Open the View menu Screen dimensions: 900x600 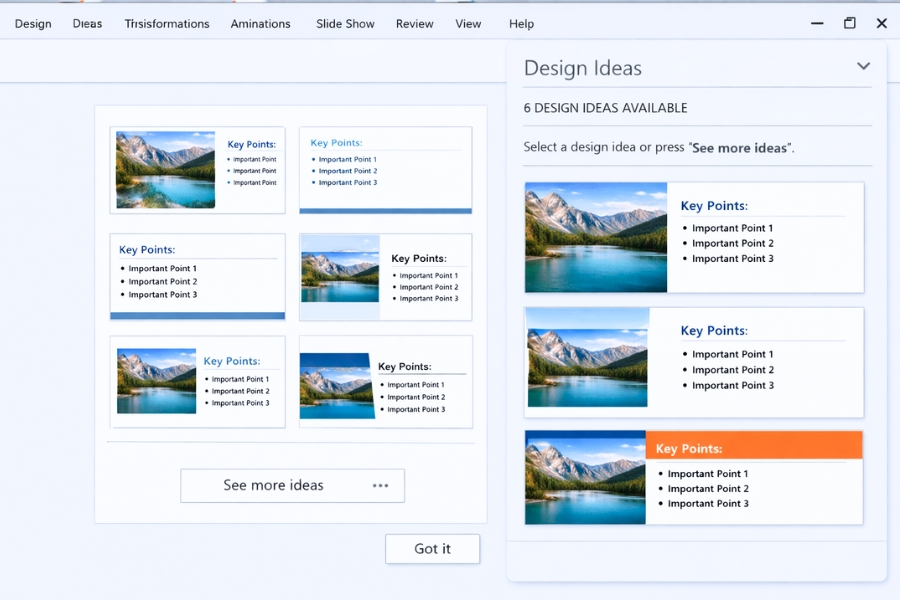click(x=468, y=23)
